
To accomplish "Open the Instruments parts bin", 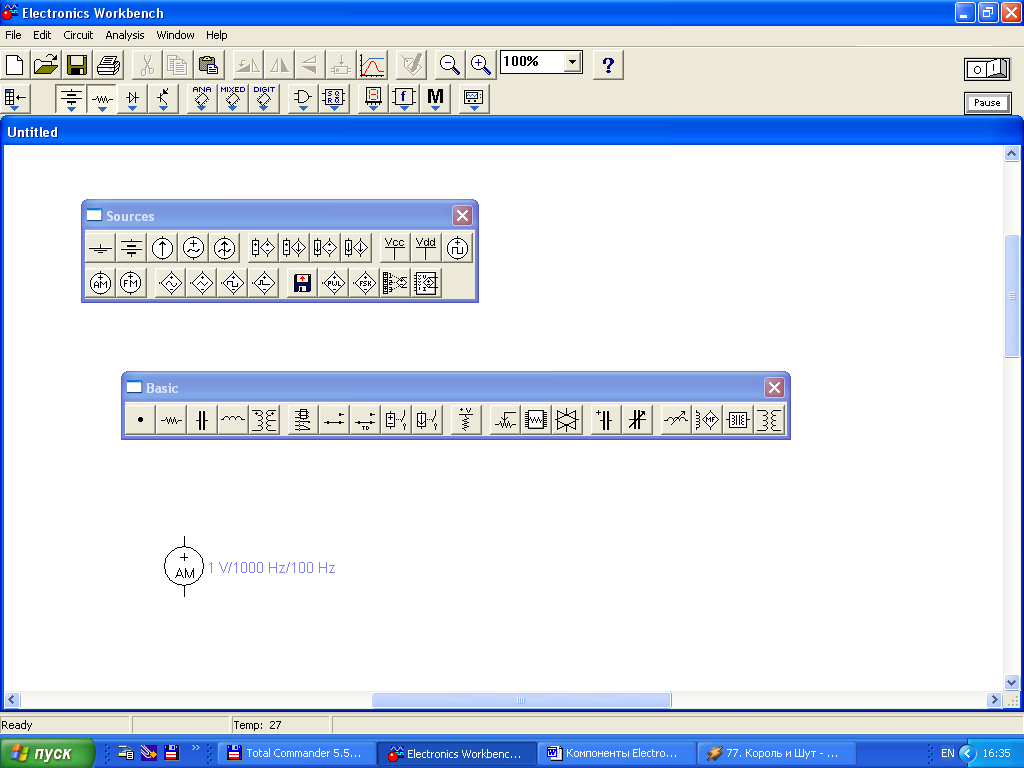I will click(473, 99).
